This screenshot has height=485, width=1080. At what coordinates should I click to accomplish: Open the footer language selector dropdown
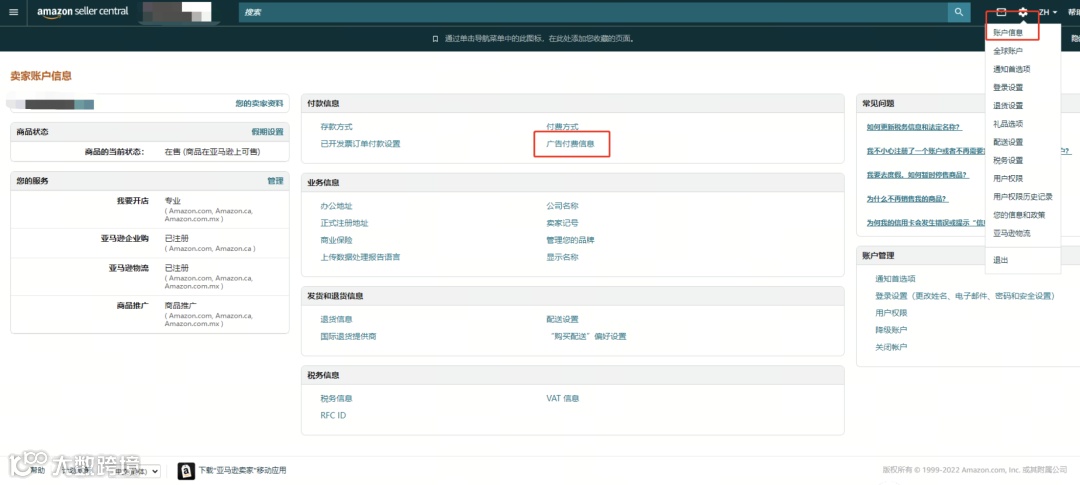pos(136,471)
